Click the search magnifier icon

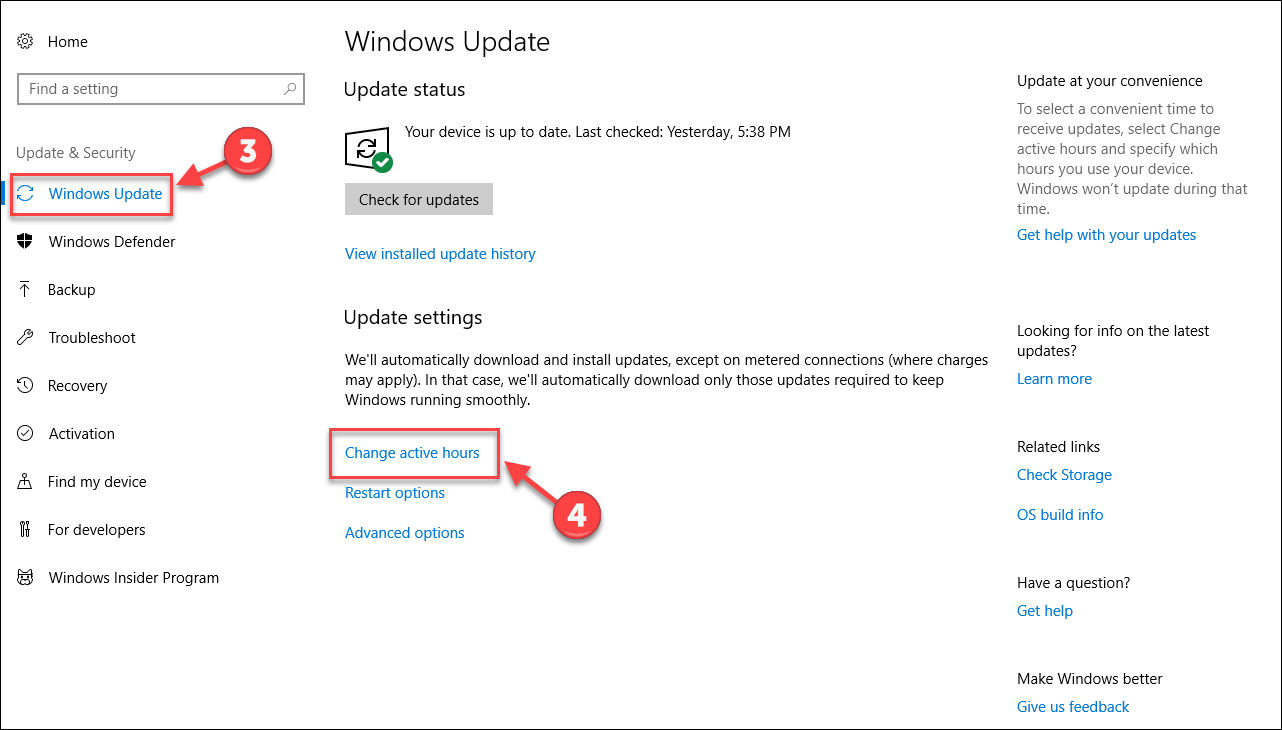click(x=290, y=89)
